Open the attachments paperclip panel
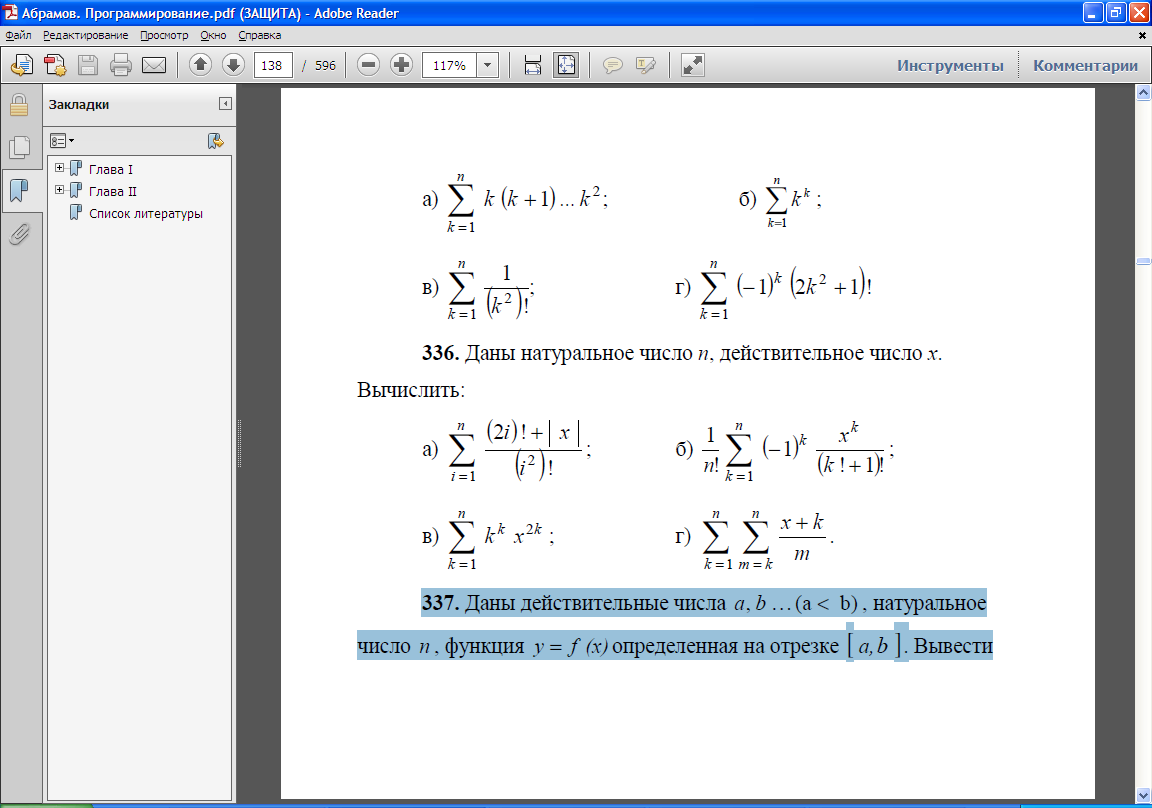1152x808 pixels. click(19, 234)
